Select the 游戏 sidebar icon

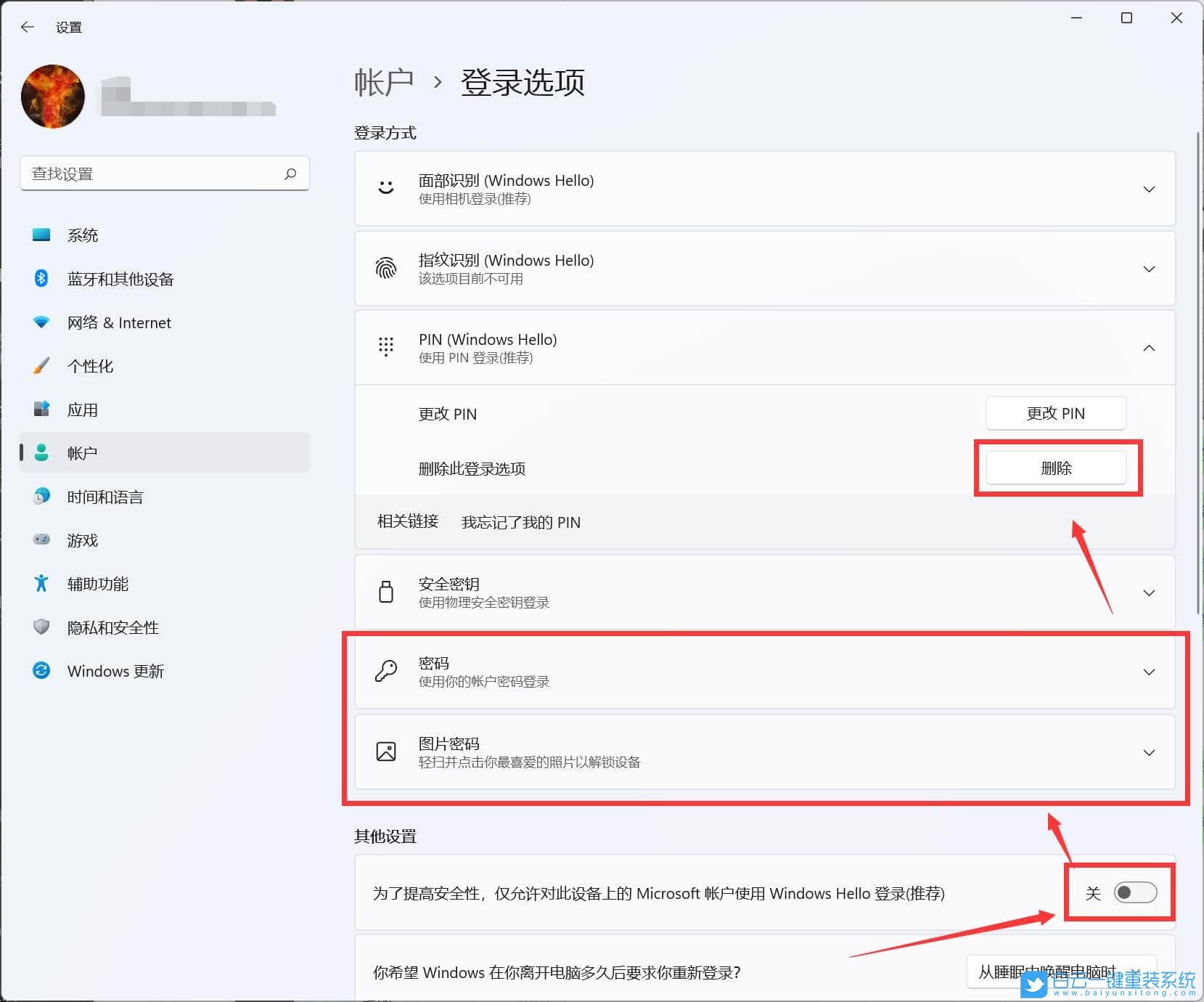pyautogui.click(x=42, y=540)
